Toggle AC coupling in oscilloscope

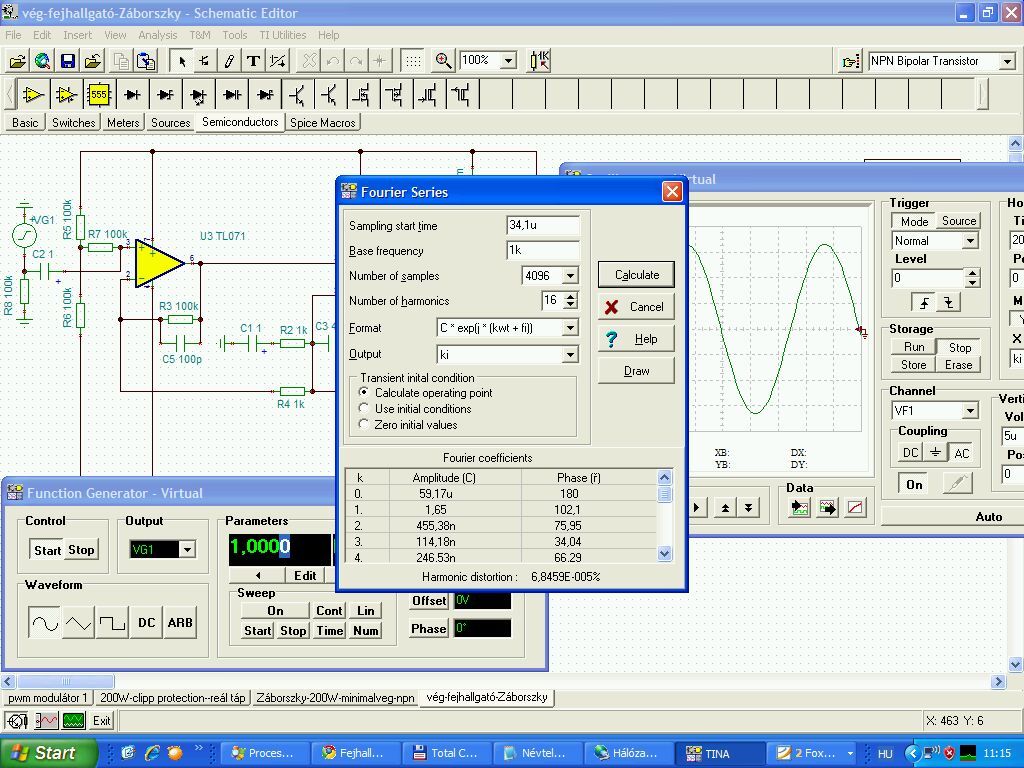click(x=961, y=453)
